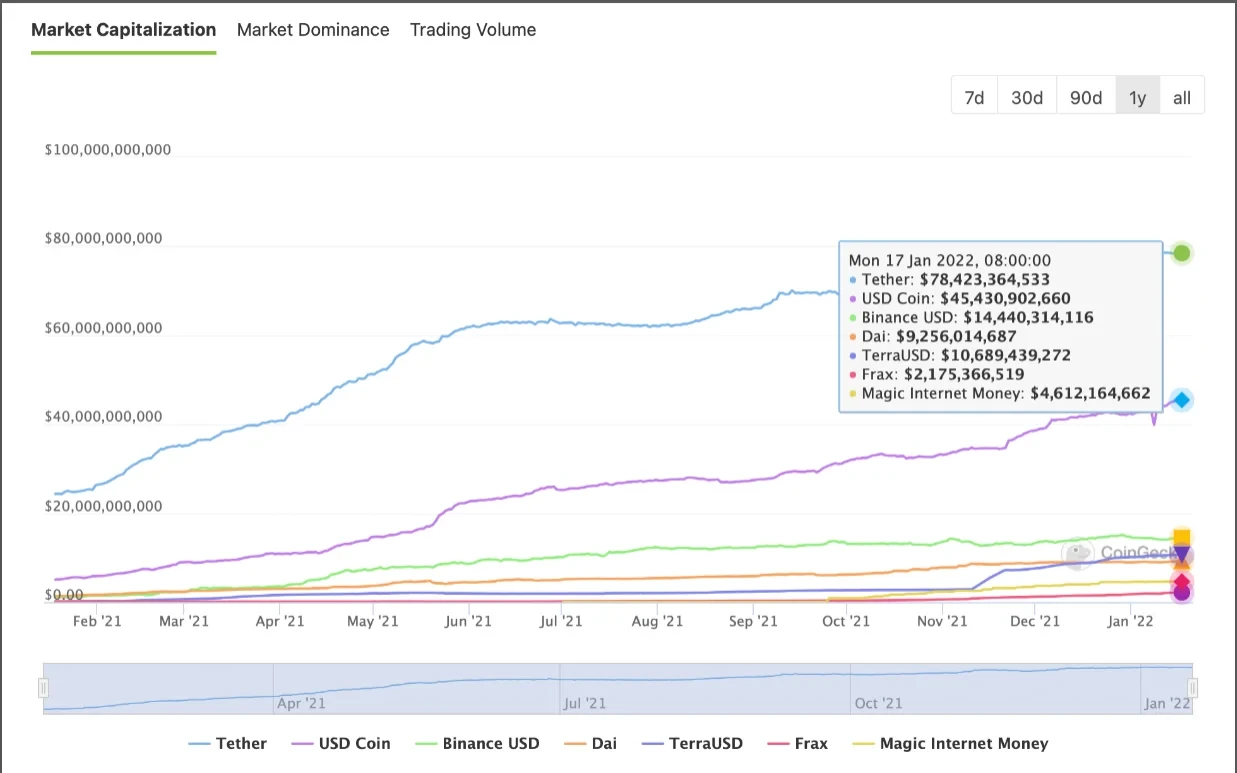Show all-time data with the all button
The height and width of the screenshot is (773, 1237).
pyautogui.click(x=1181, y=97)
